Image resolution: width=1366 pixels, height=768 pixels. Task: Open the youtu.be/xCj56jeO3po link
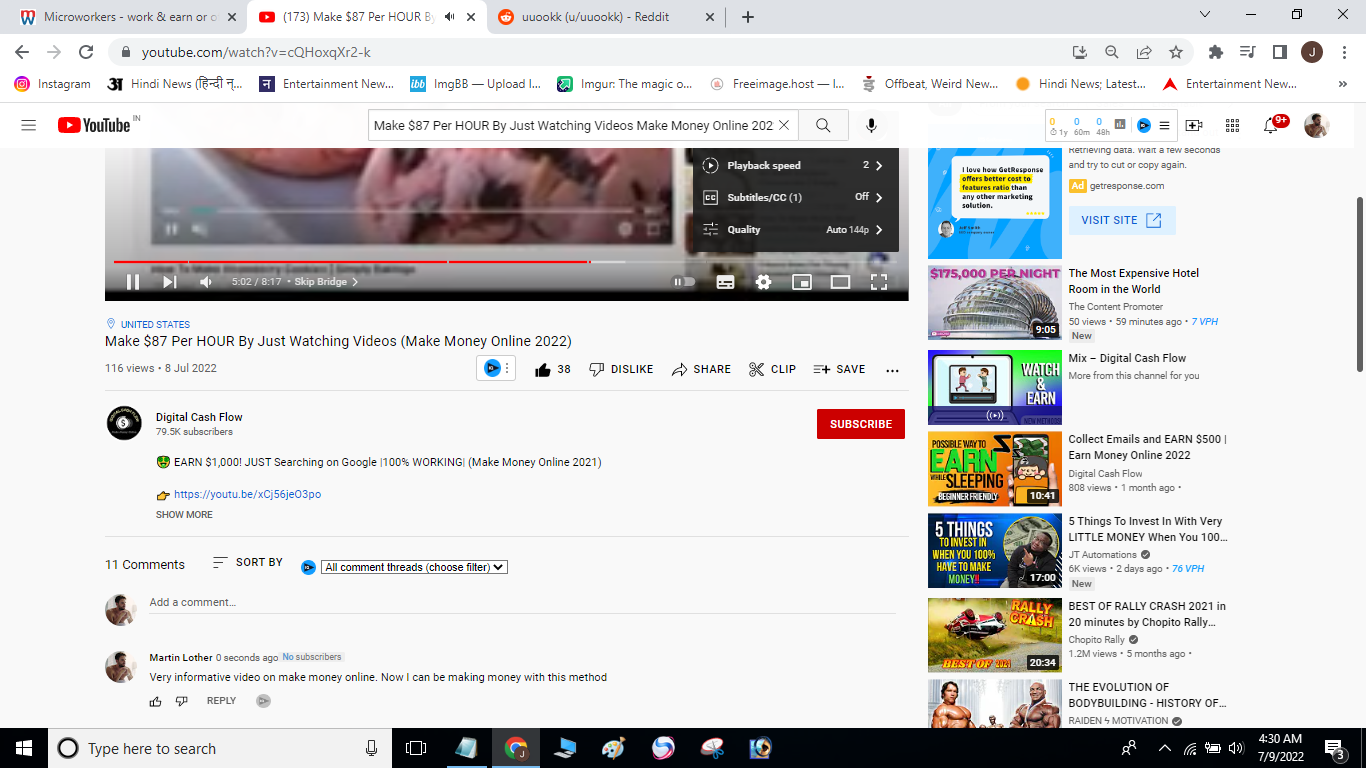[247, 494]
